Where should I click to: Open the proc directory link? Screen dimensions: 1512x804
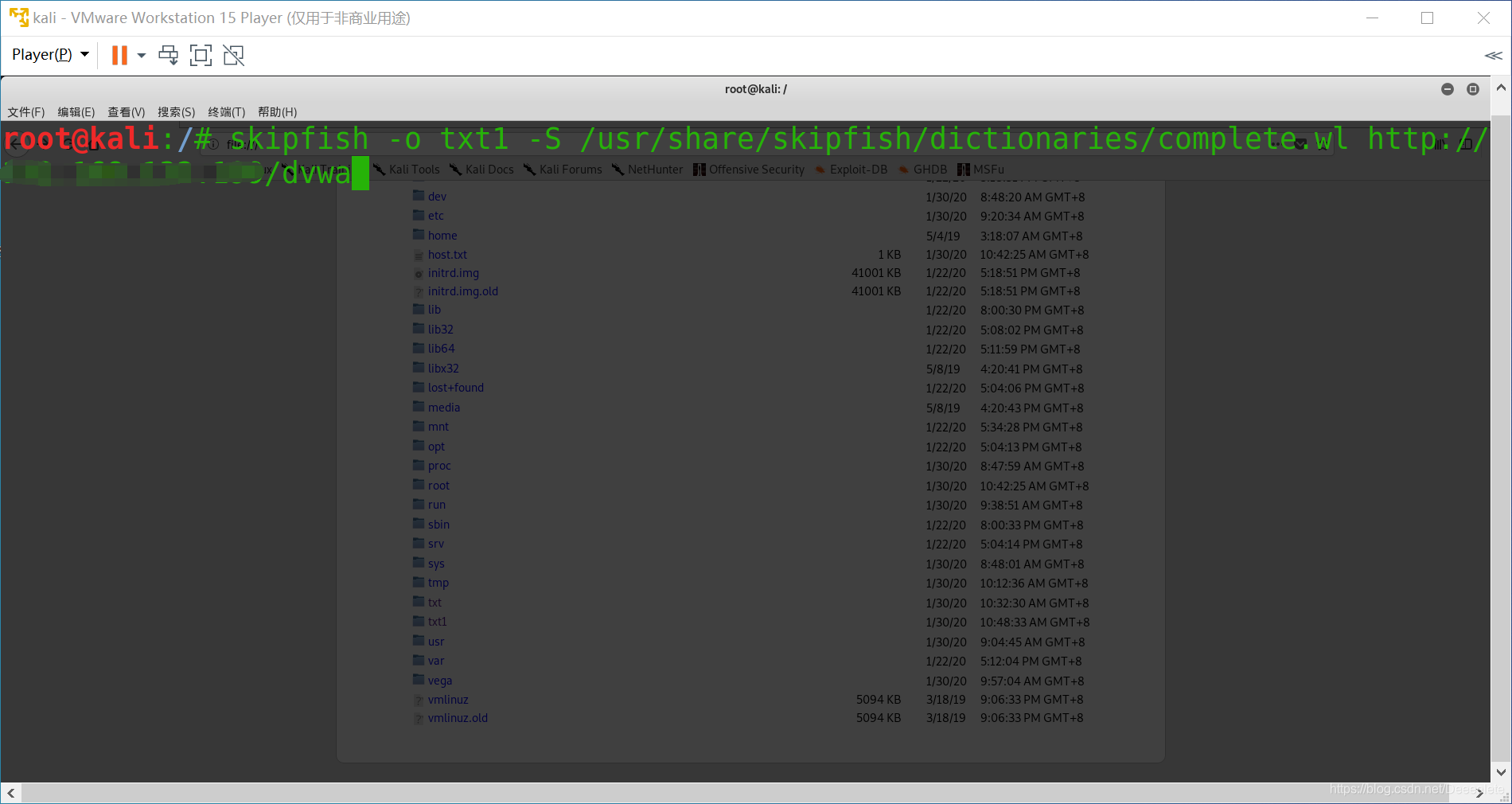click(x=439, y=466)
